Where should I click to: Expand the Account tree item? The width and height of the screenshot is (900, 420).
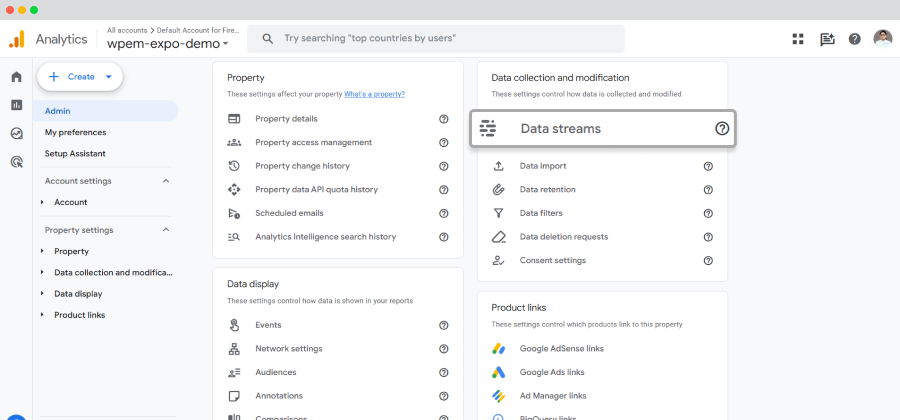[42, 202]
